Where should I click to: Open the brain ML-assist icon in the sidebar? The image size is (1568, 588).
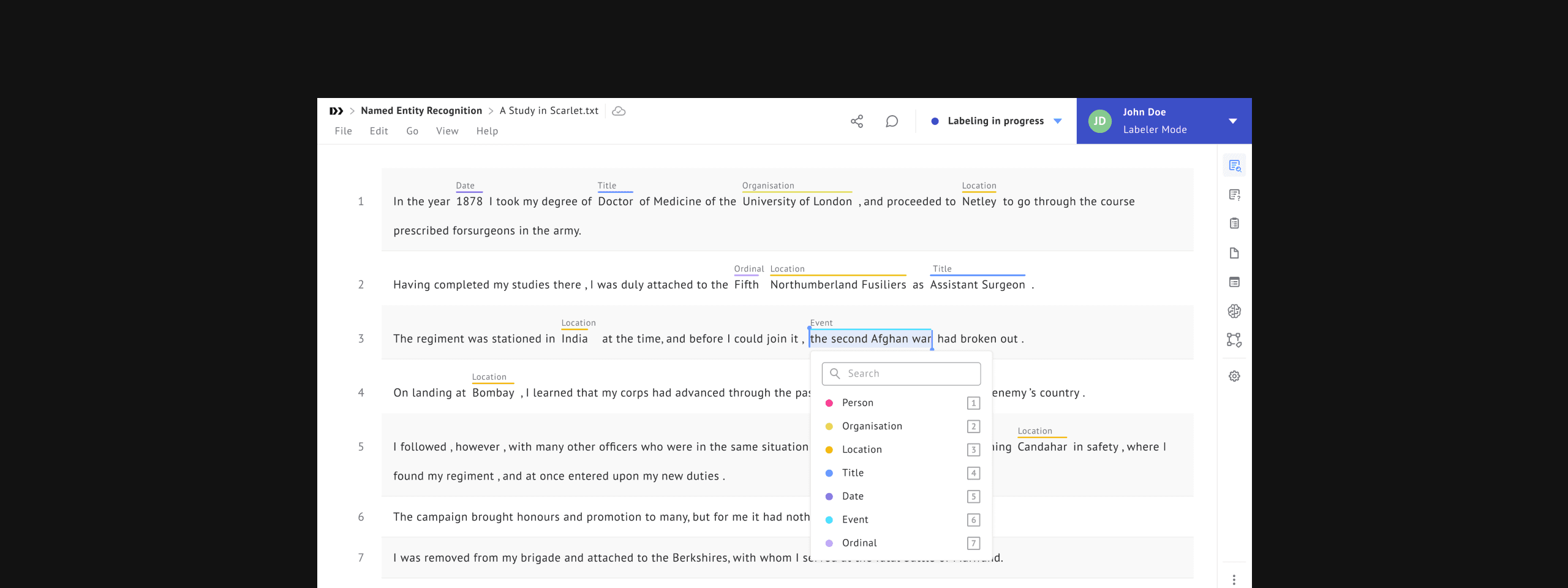coord(1234,311)
